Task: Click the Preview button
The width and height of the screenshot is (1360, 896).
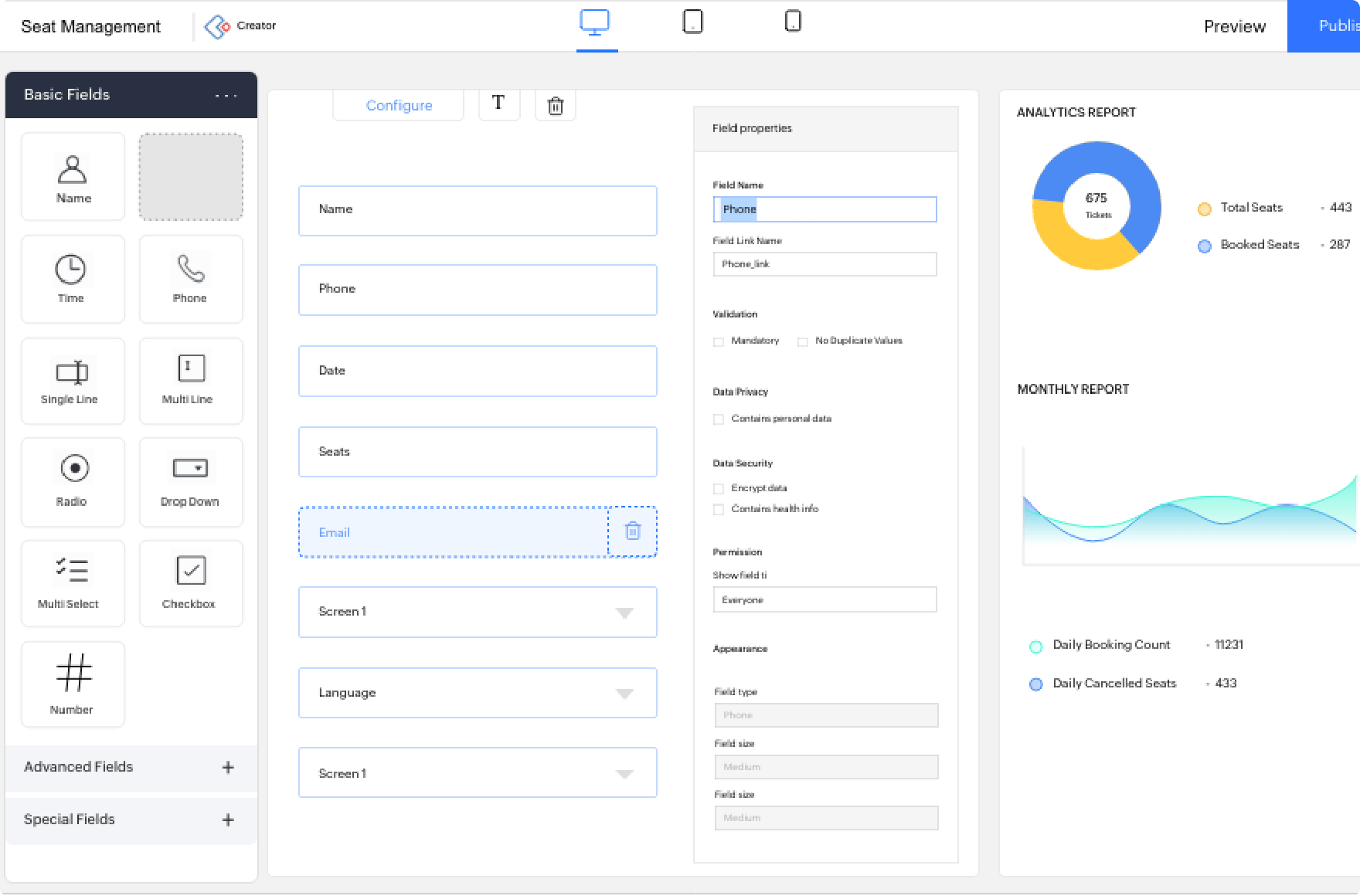Action: (x=1234, y=26)
